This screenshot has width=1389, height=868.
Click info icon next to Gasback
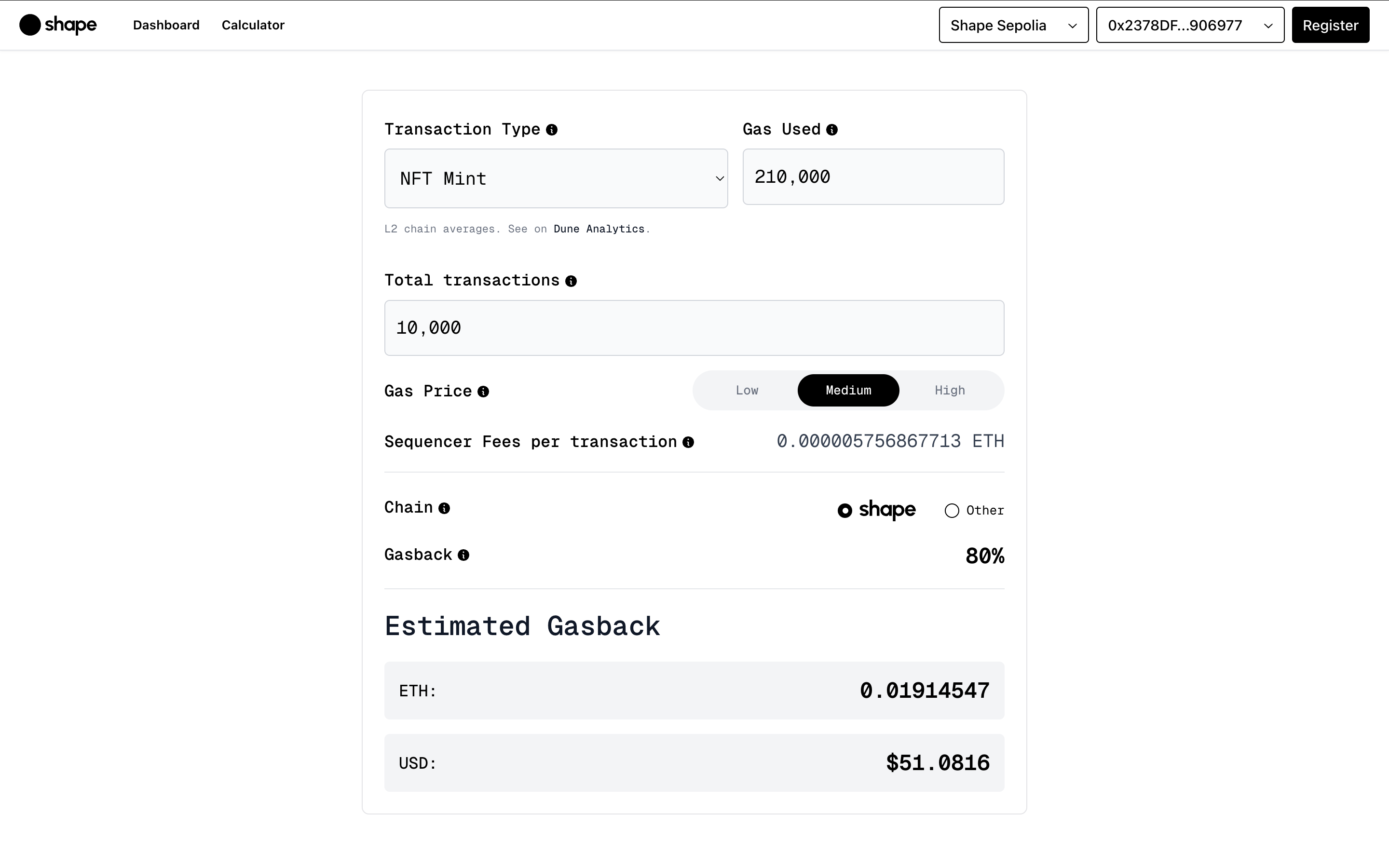click(x=463, y=555)
